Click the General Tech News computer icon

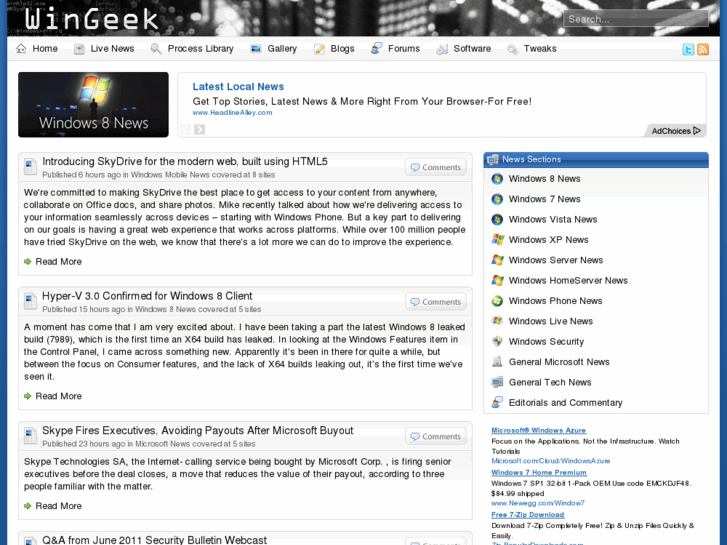(x=497, y=382)
